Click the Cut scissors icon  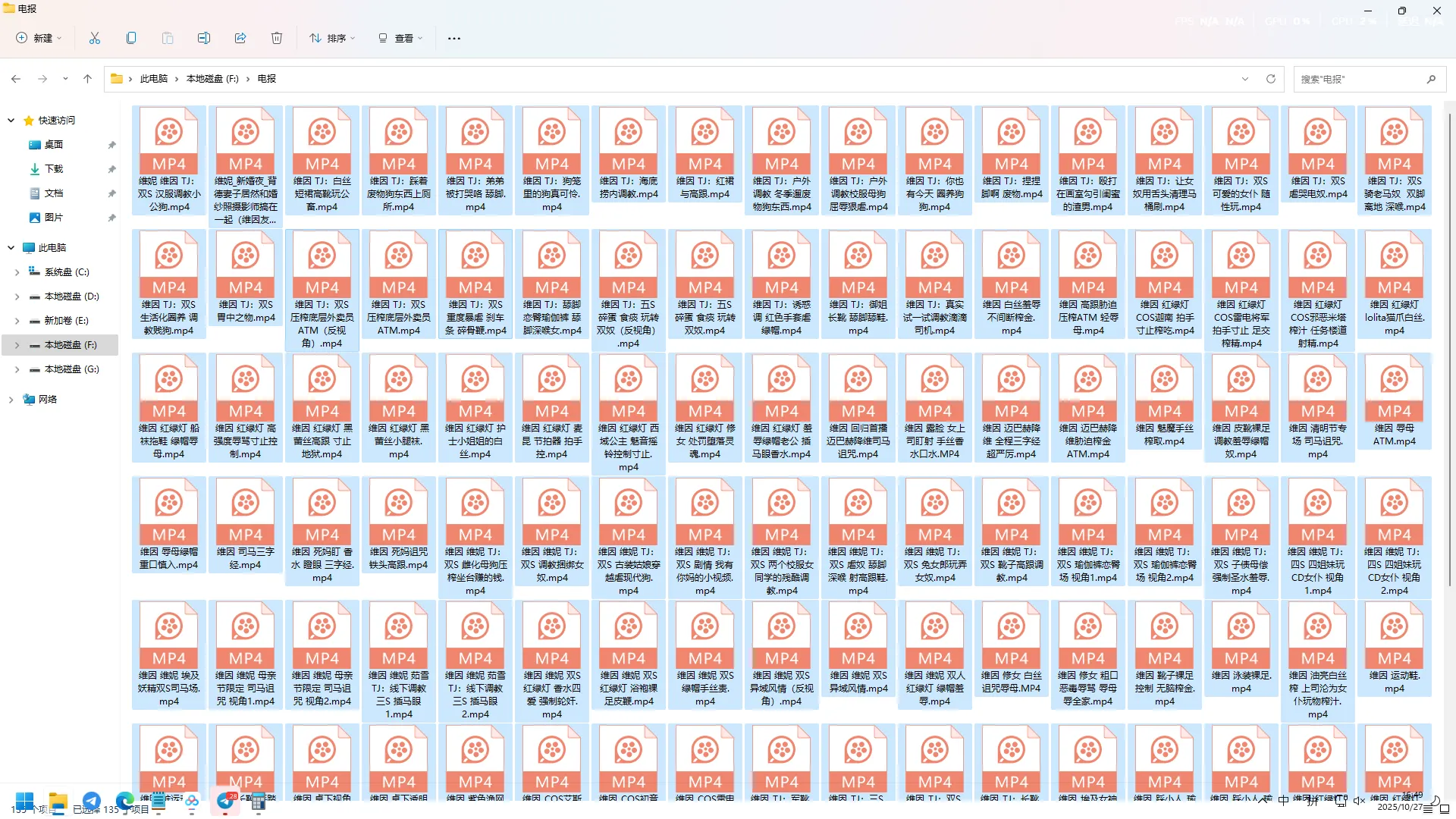click(x=95, y=38)
